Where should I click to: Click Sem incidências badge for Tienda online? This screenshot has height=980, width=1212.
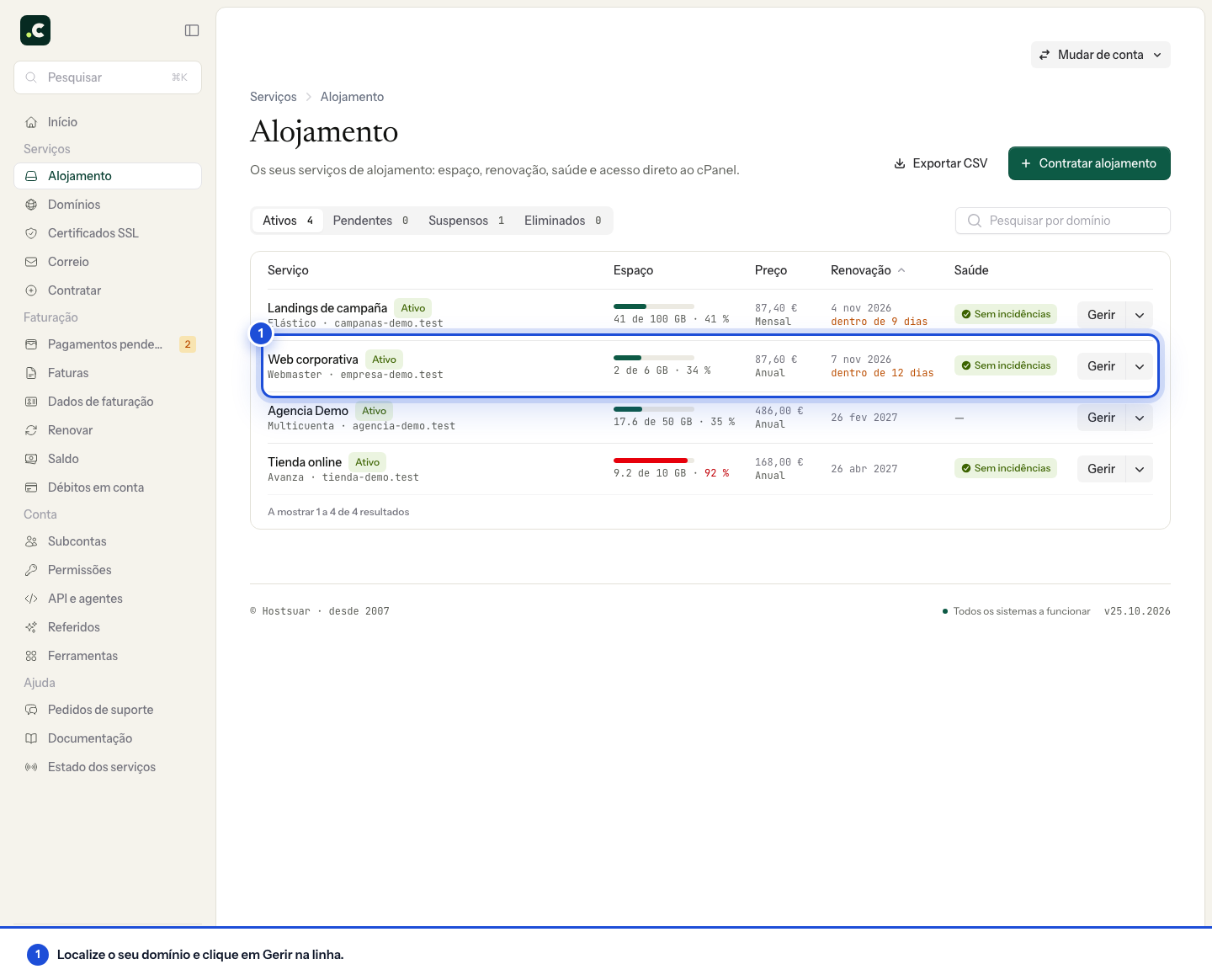coord(1006,468)
